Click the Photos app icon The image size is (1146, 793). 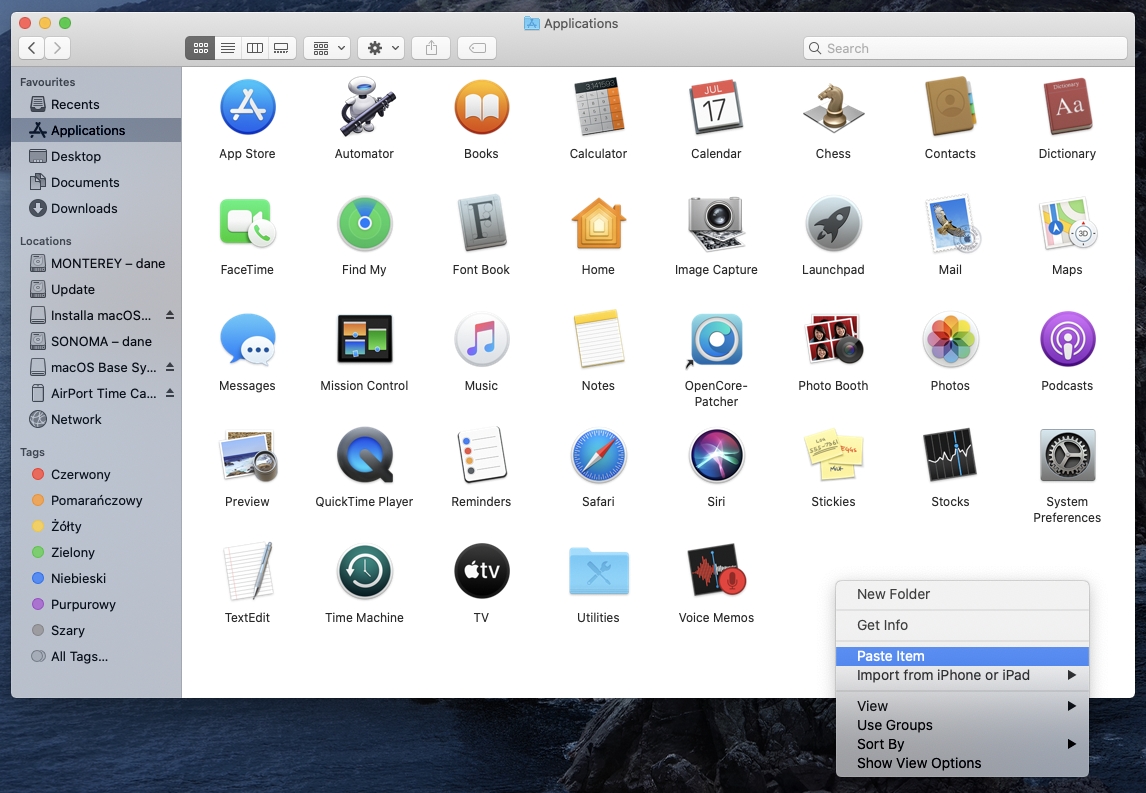point(950,339)
